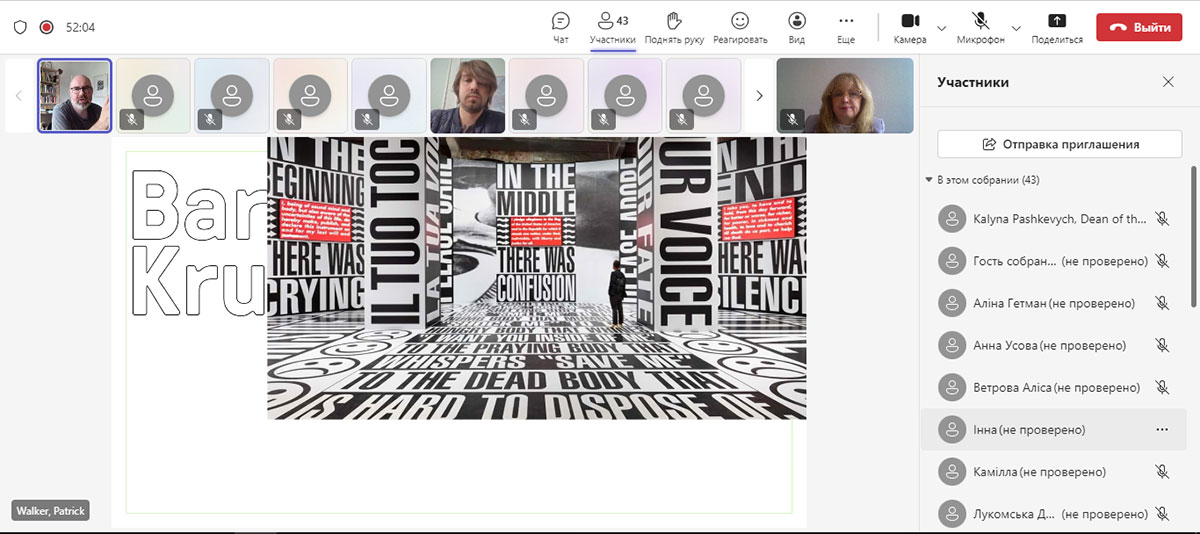Select participant Лукомська Д...
The image size is (1200, 534).
1054,513
